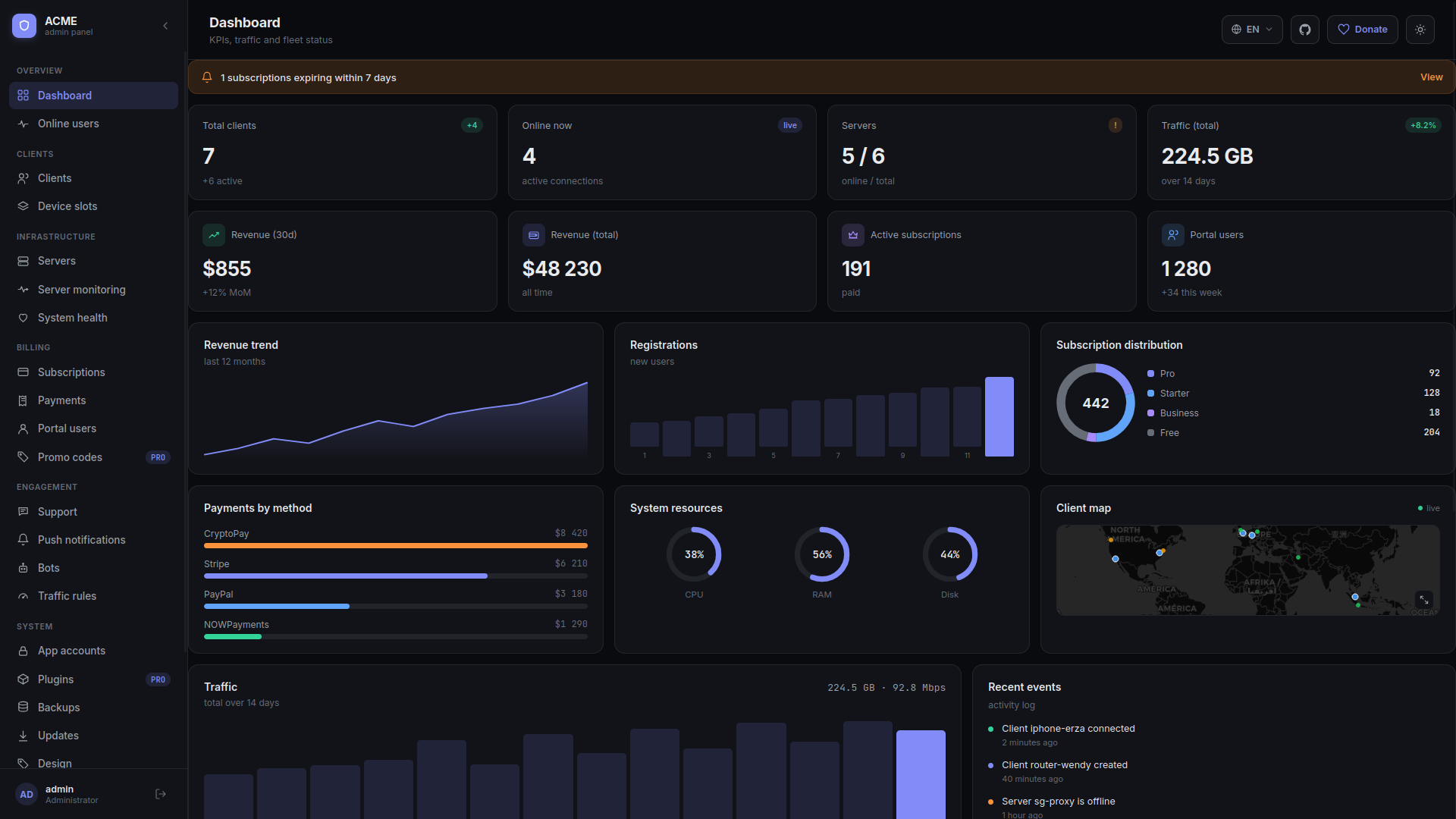
Task: Click the ACME shield logo icon
Action: [x=24, y=26]
